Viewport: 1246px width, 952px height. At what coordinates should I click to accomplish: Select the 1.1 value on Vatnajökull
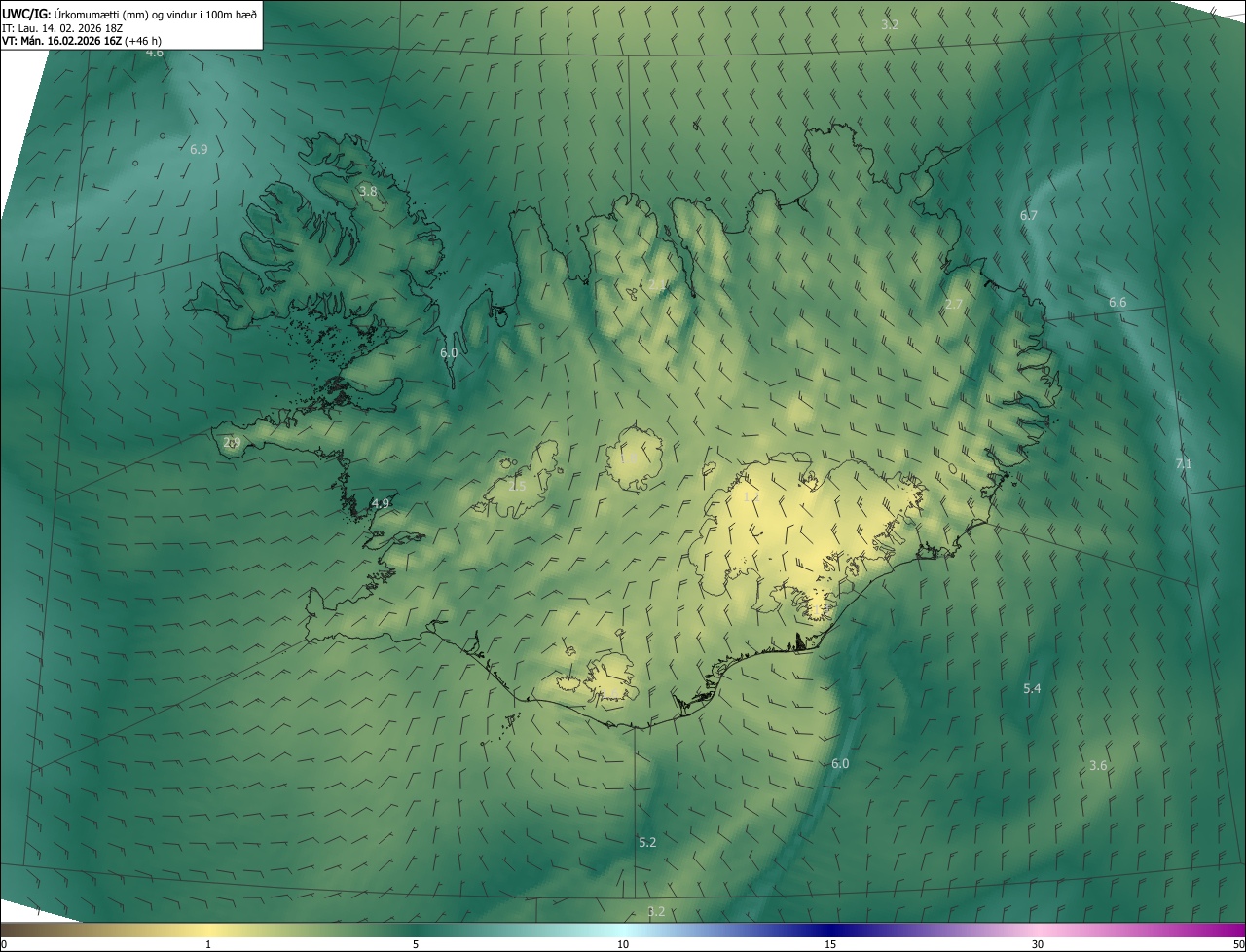tap(751, 497)
